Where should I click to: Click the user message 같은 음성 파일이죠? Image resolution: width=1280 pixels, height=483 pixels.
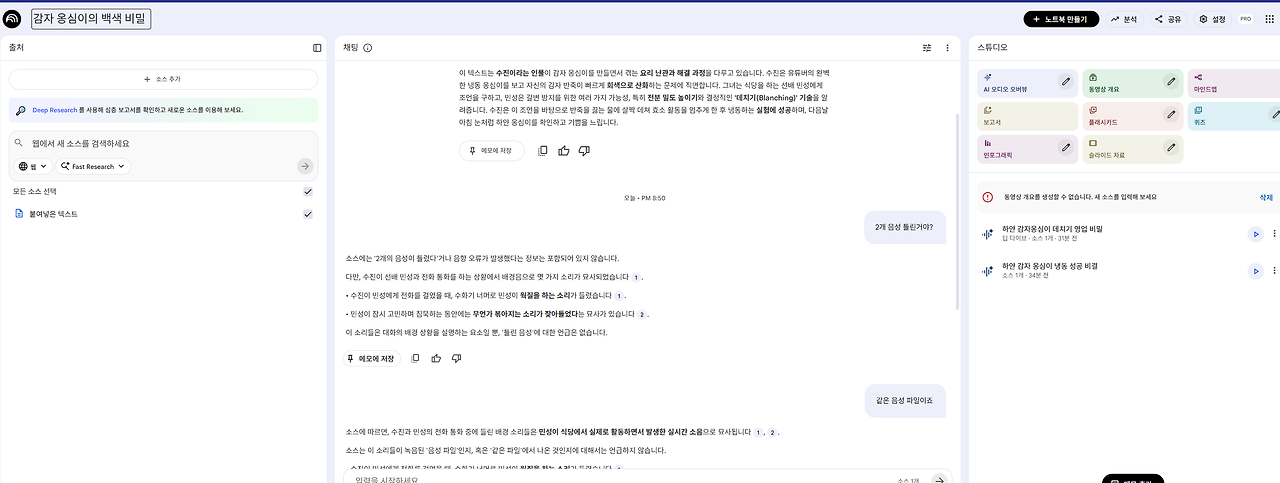pos(904,401)
